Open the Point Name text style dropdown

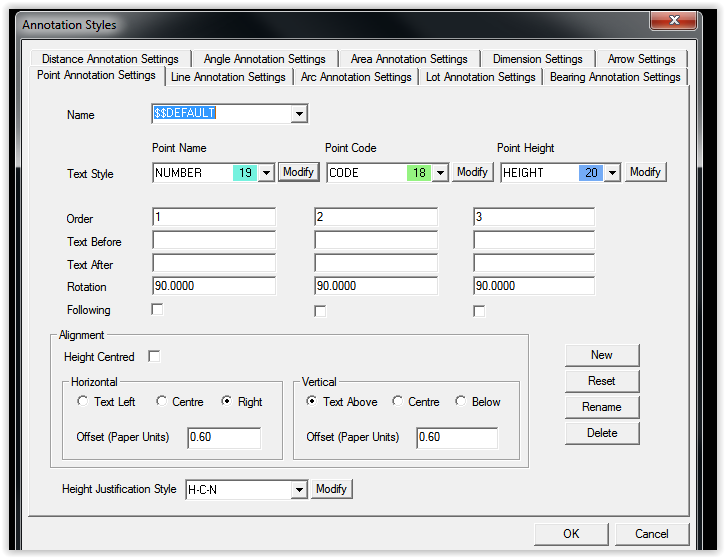[x=267, y=173]
